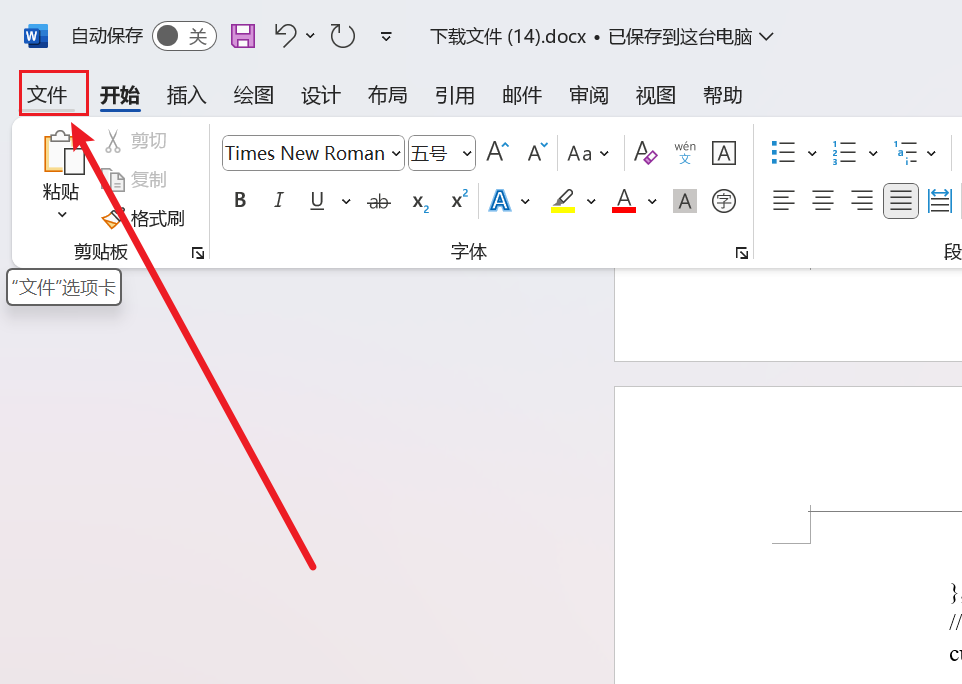Switch to the 布局 tab
The width and height of the screenshot is (962, 684).
388,95
